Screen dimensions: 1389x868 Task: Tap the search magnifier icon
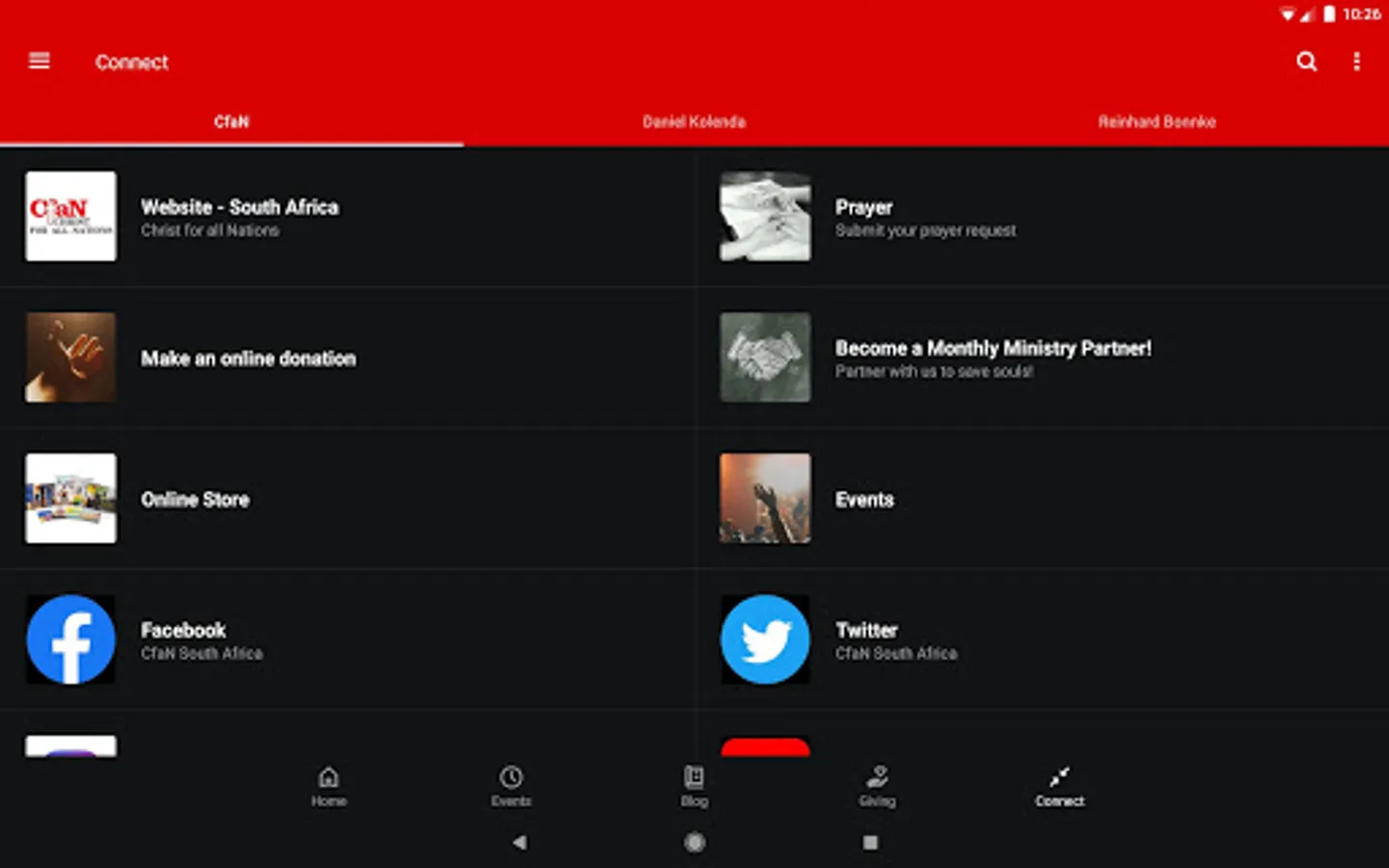coord(1307,62)
